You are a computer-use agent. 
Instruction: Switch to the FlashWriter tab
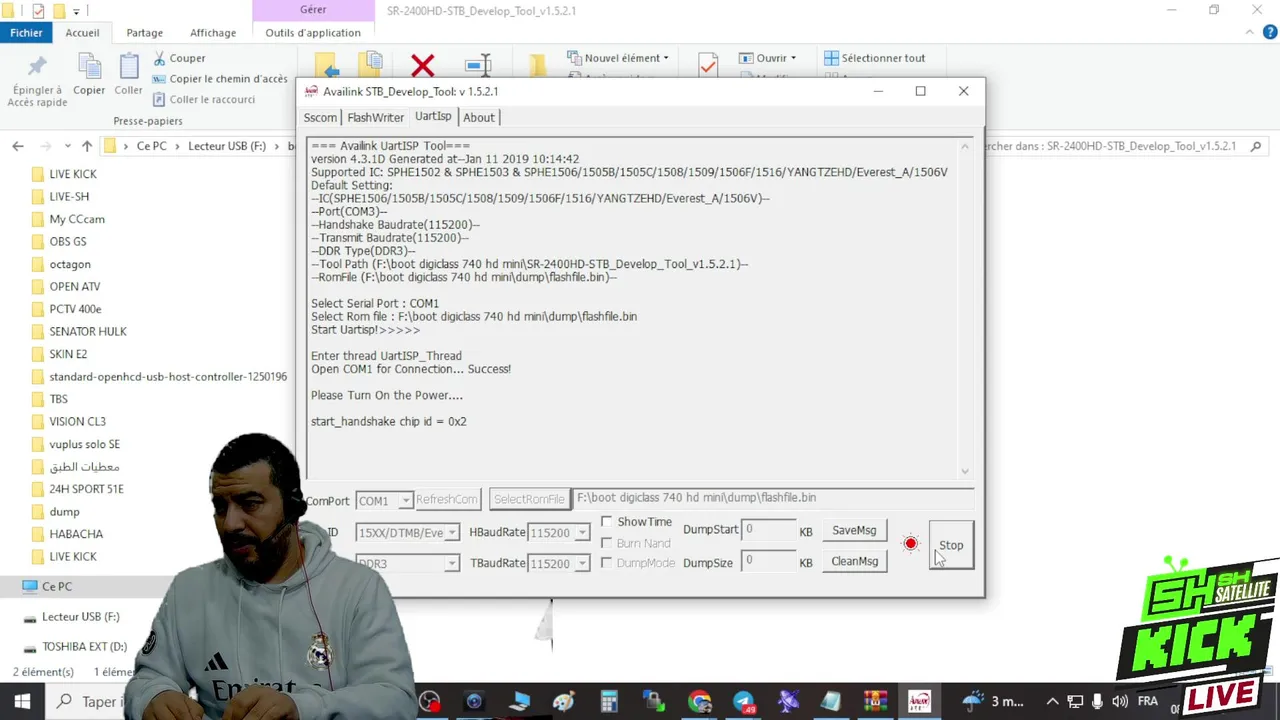(x=375, y=117)
